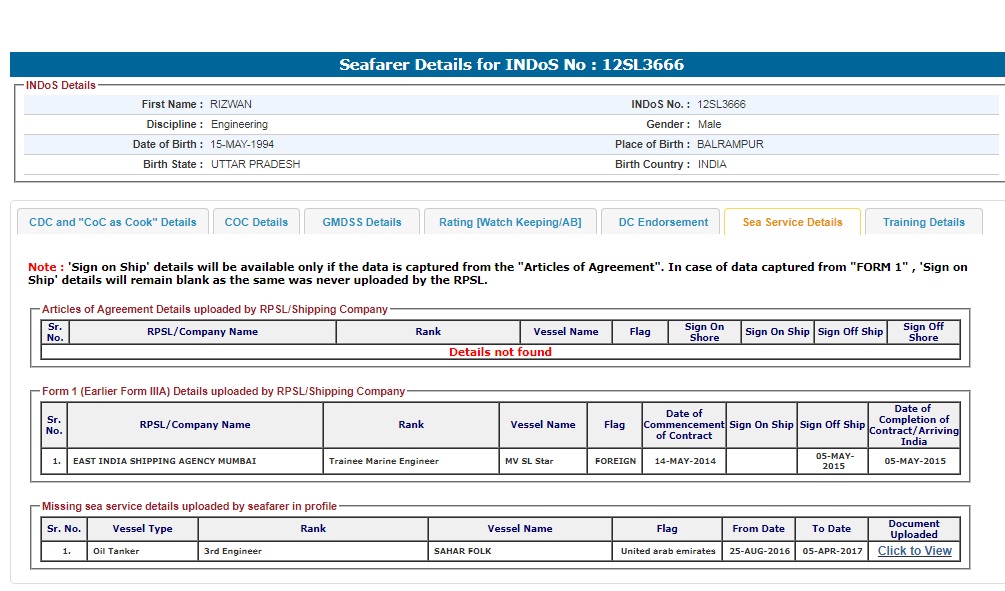This screenshot has width=1005, height=591.
Task: Select the Sea Service Details tab
Action: click(x=792, y=222)
